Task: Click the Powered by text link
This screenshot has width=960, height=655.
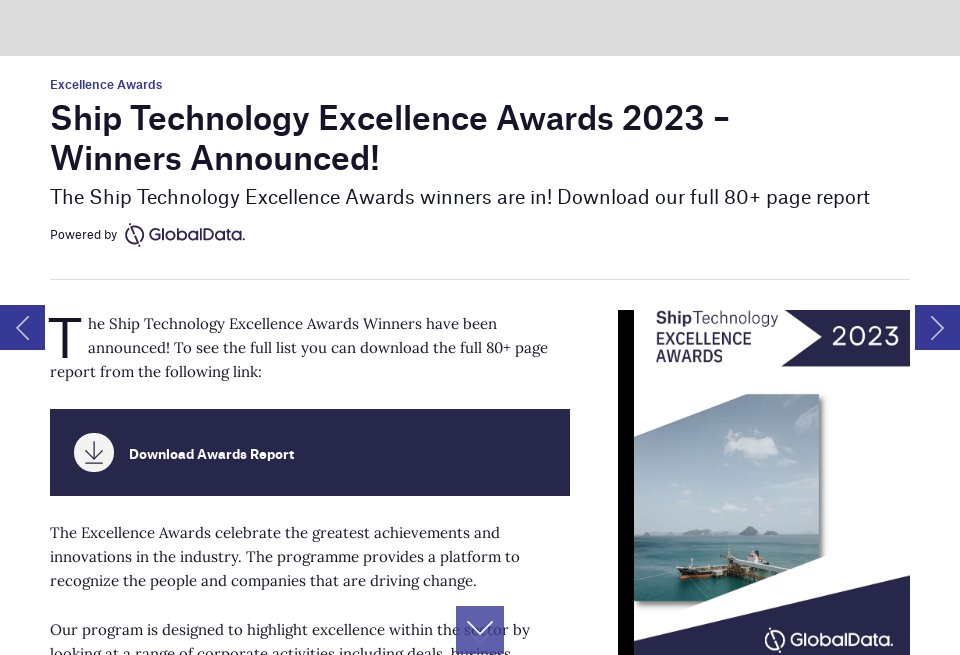Action: coord(84,235)
